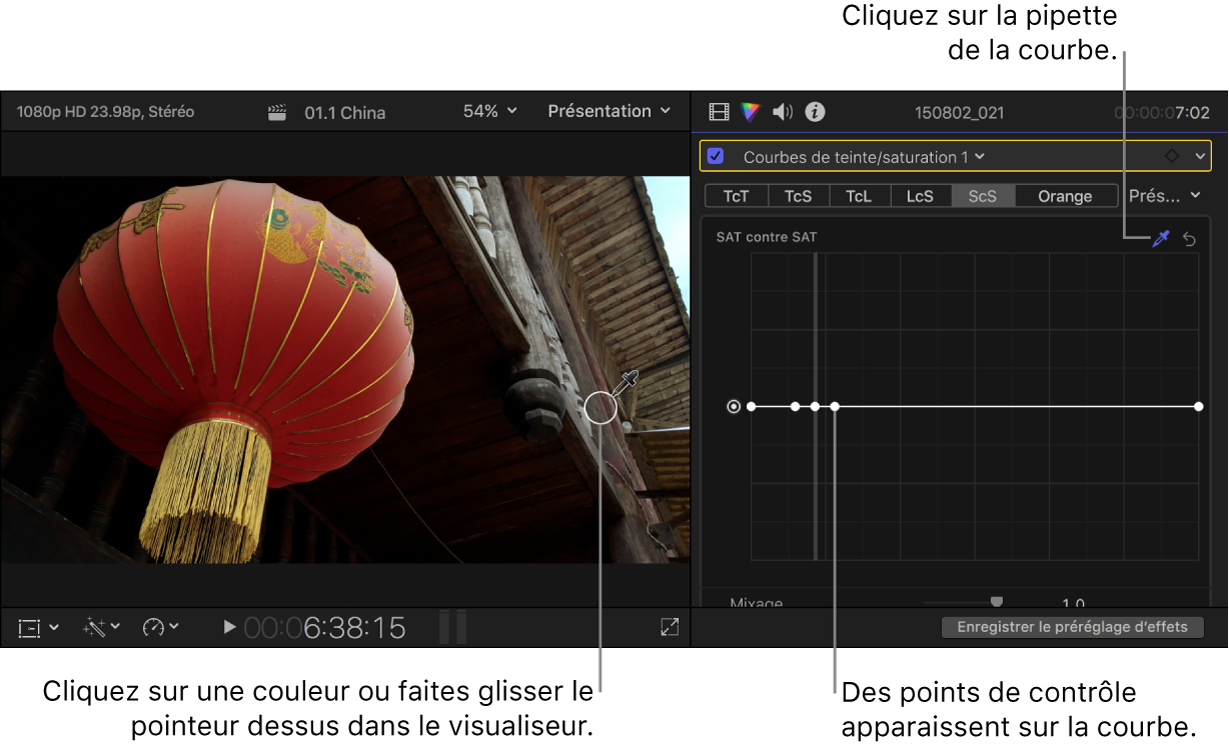Image resolution: width=1229 pixels, height=747 pixels.
Task: Open the color inspector triangle icon
Action: tap(751, 112)
